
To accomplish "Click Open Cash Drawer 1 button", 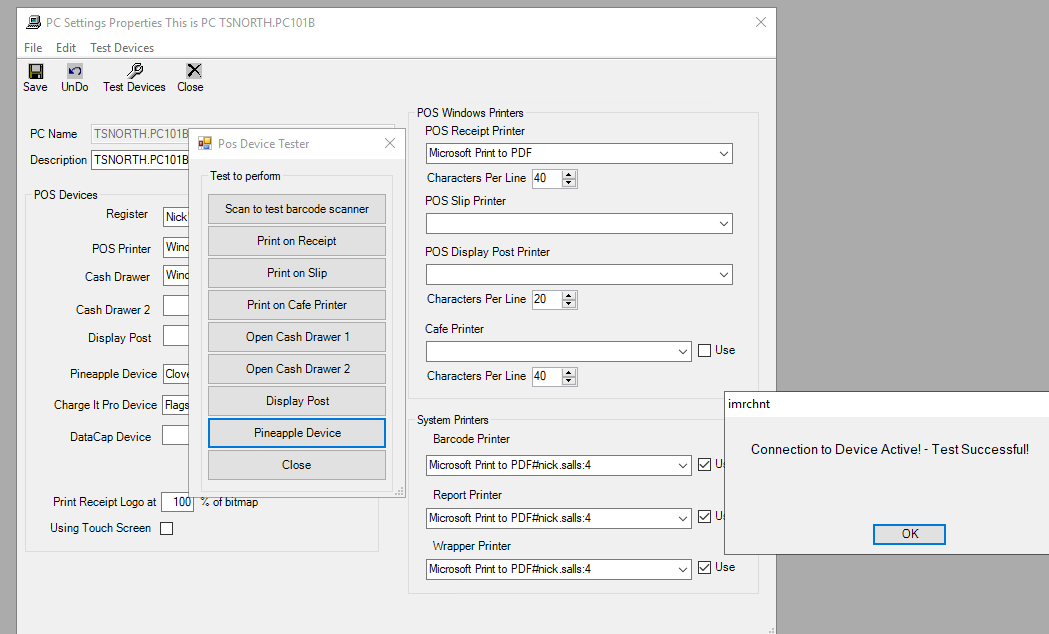I will point(297,337).
